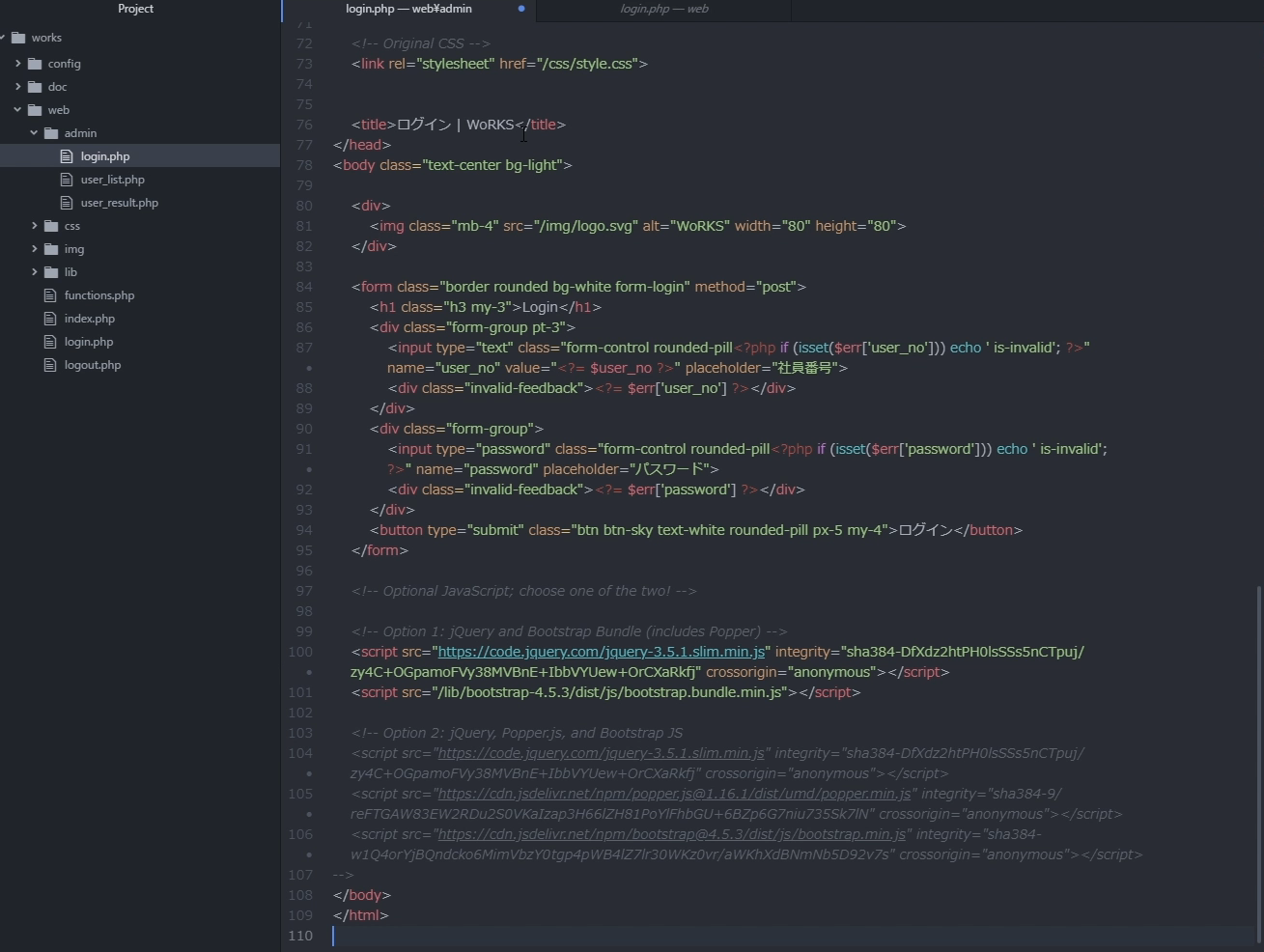The image size is (1264, 952).
Task: Click the css folder icon
Action: click(x=51, y=226)
